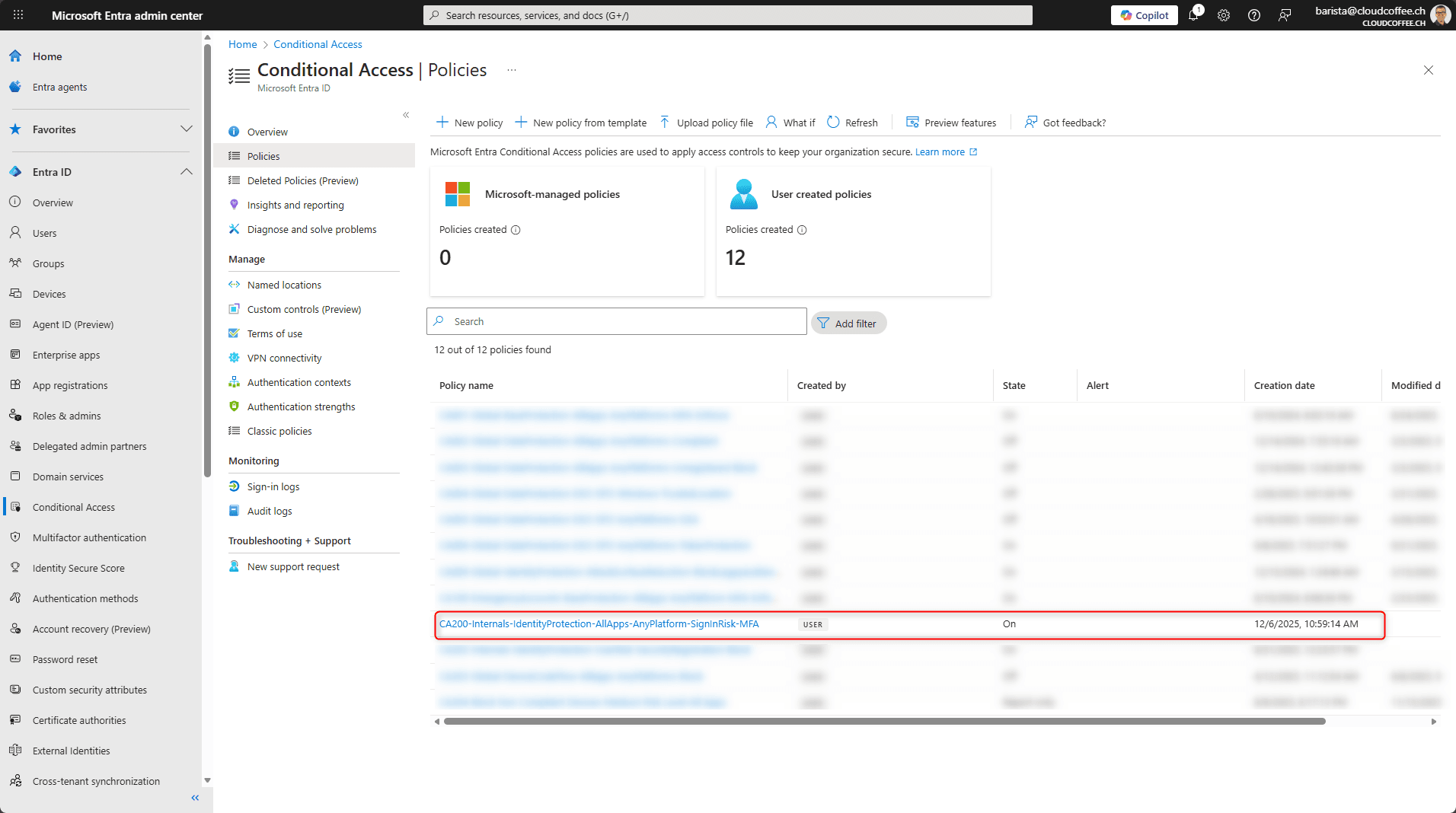1456x813 pixels.
Task: Click the policy Search input field
Action: pos(617,322)
